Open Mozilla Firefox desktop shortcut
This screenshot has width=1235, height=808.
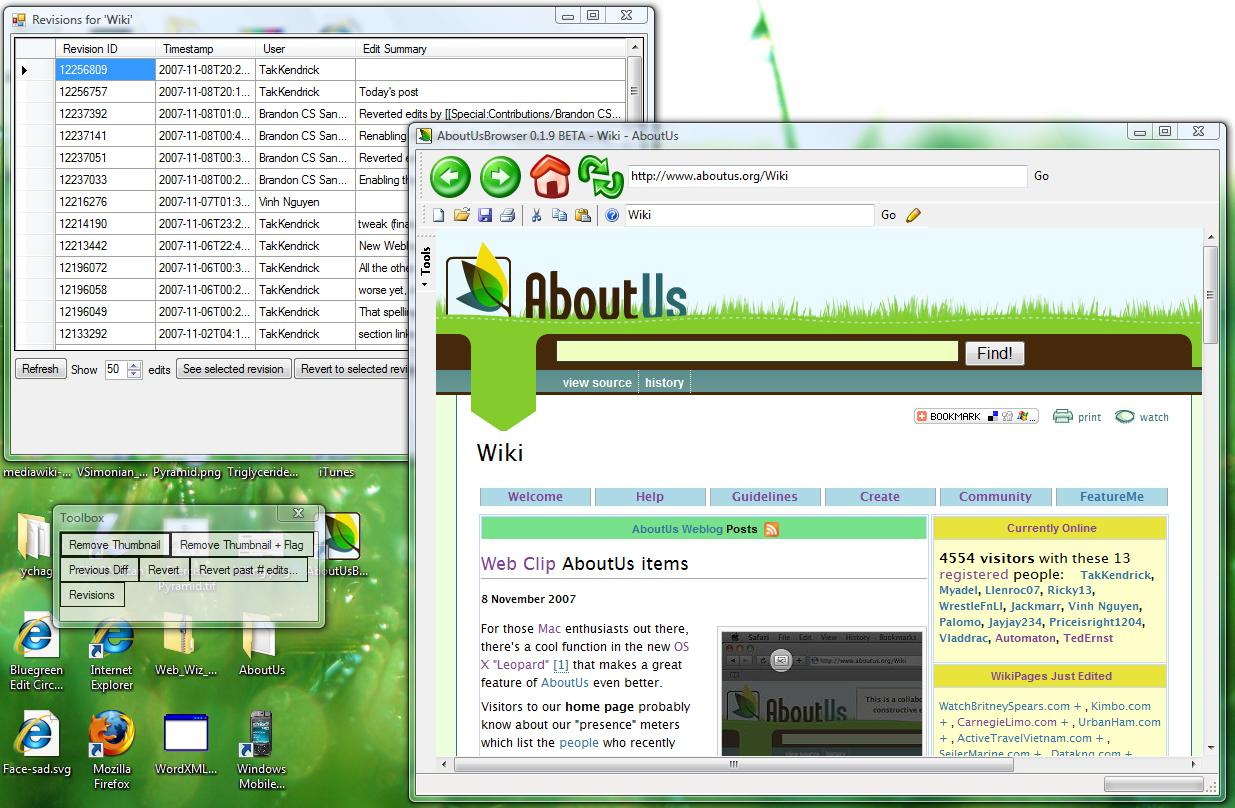112,750
